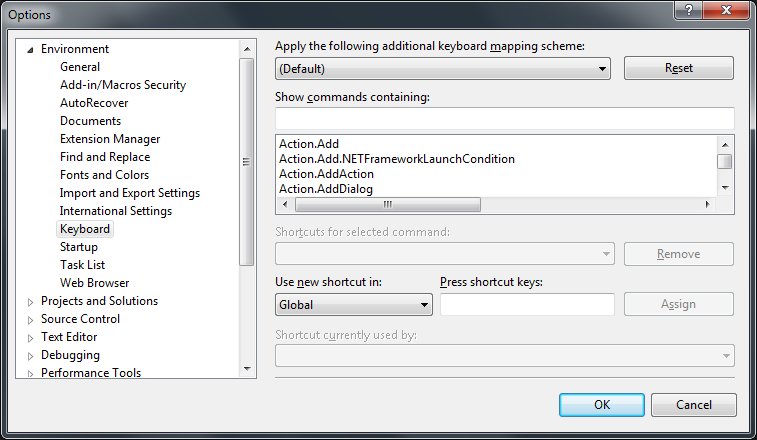Expand the Projects and Solutions node
Viewport: 757px width, 440px height.
click(30, 301)
